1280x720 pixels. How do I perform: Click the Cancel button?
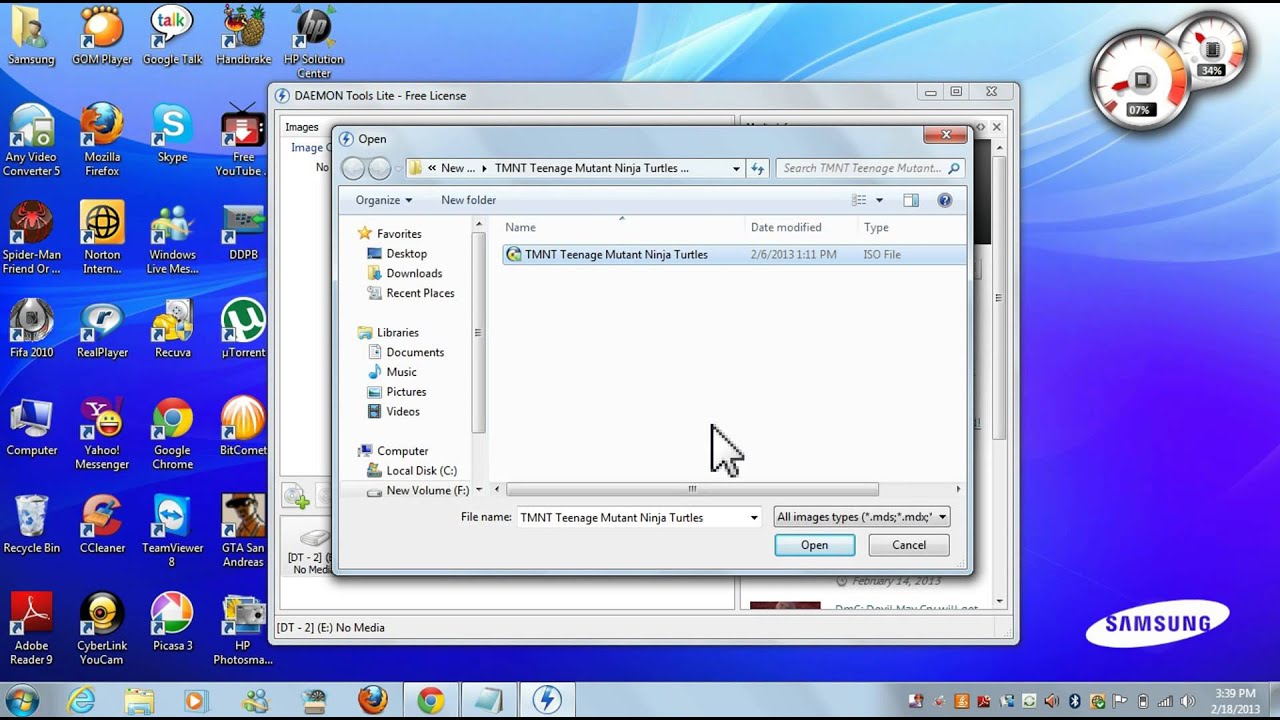(x=909, y=545)
